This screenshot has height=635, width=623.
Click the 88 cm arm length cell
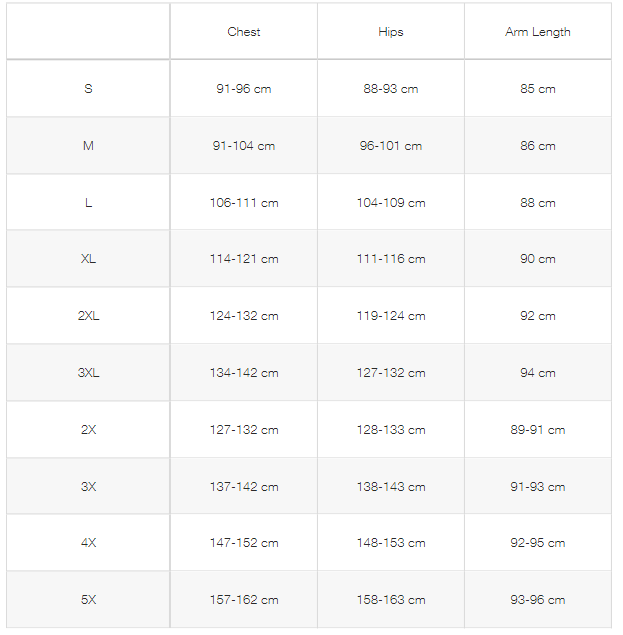538,203
